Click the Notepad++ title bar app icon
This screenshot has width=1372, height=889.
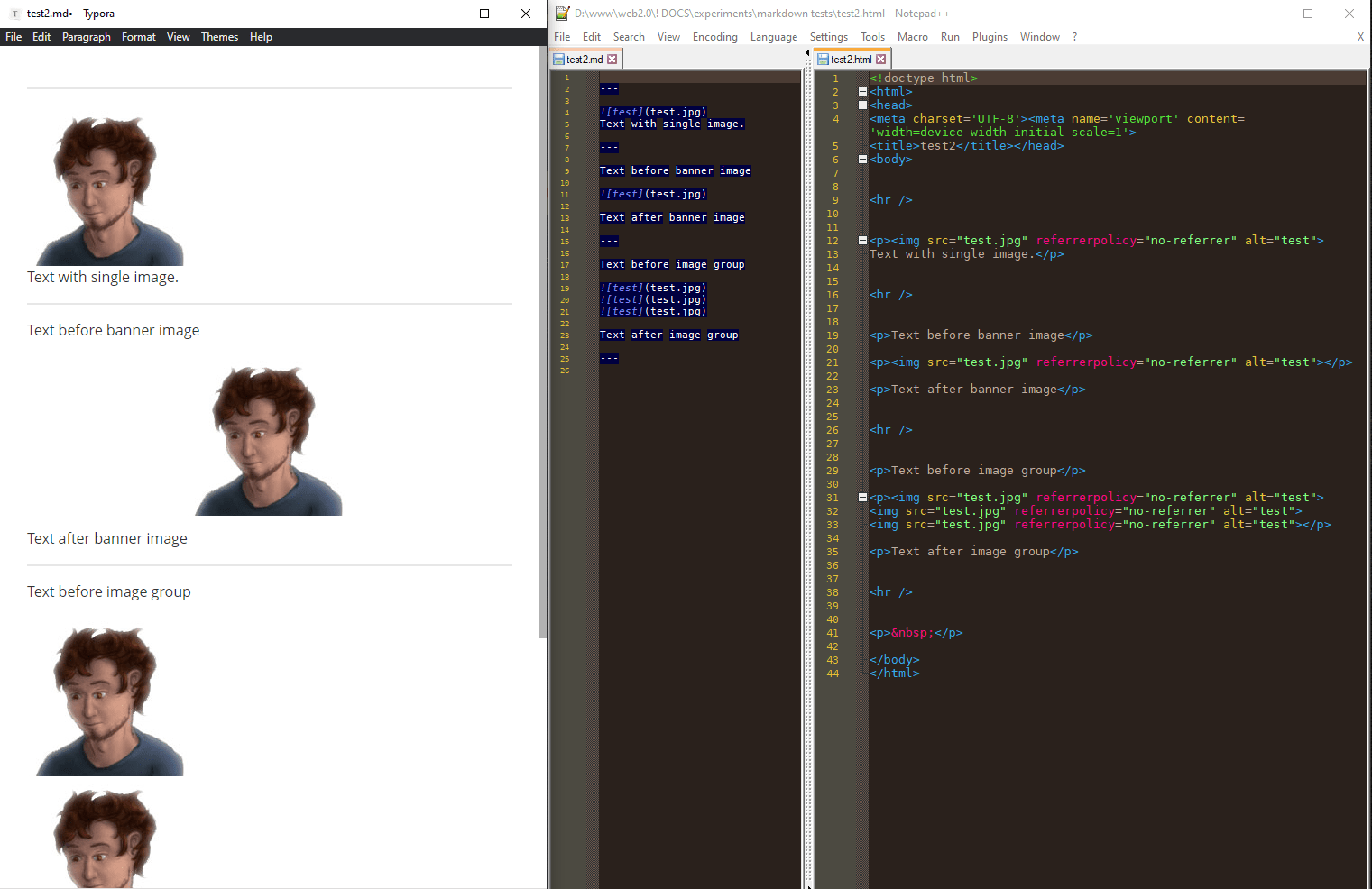click(x=562, y=14)
